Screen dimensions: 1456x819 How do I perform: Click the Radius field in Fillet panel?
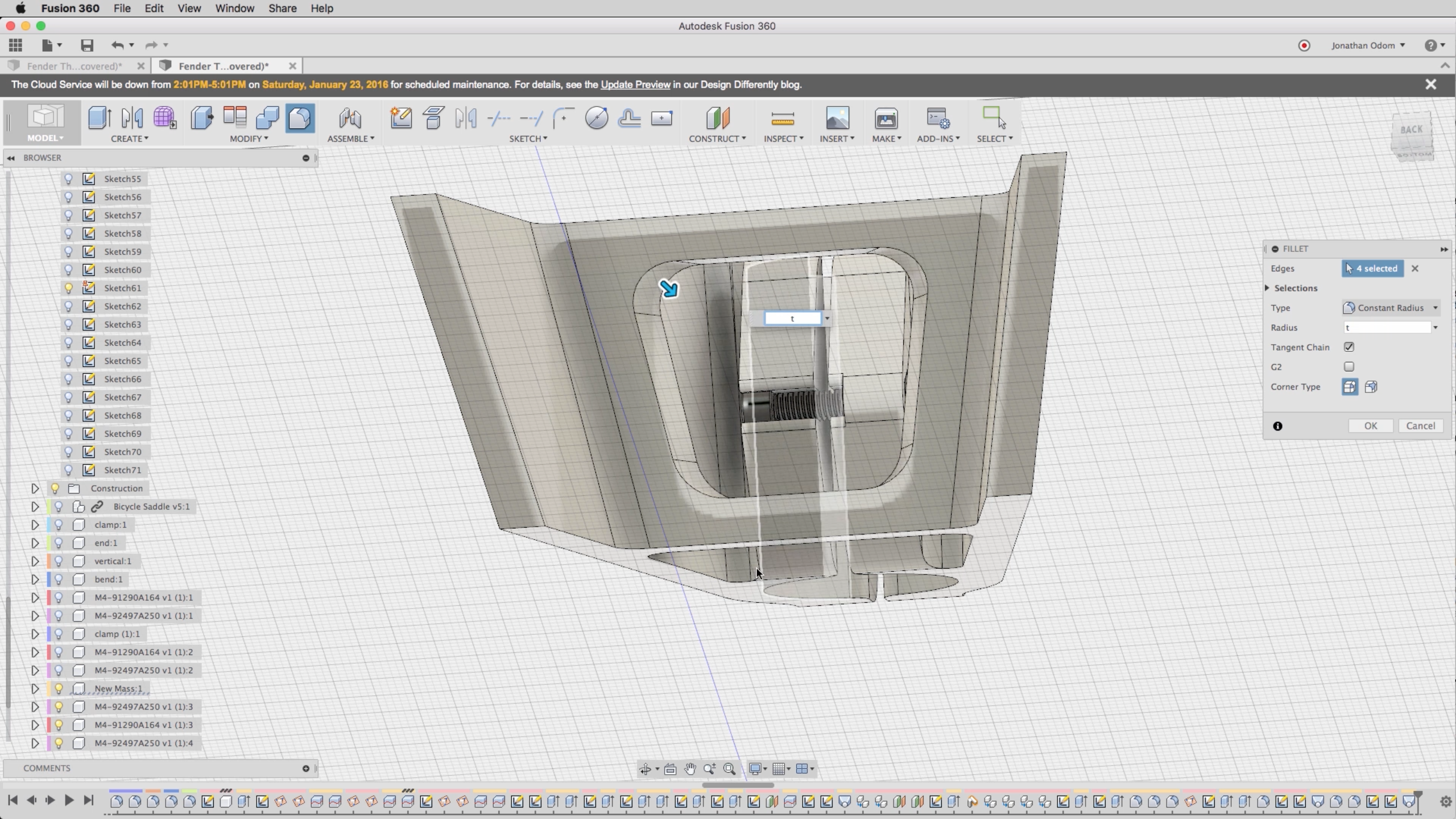[x=1387, y=328]
